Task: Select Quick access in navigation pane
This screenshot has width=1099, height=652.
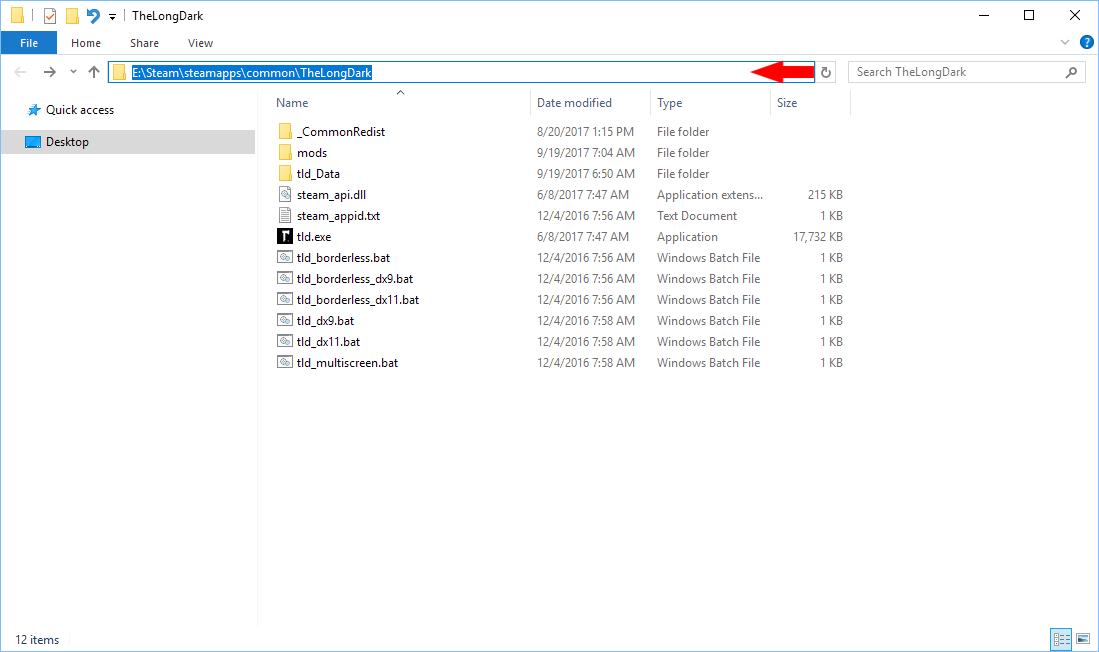Action: [x=79, y=110]
